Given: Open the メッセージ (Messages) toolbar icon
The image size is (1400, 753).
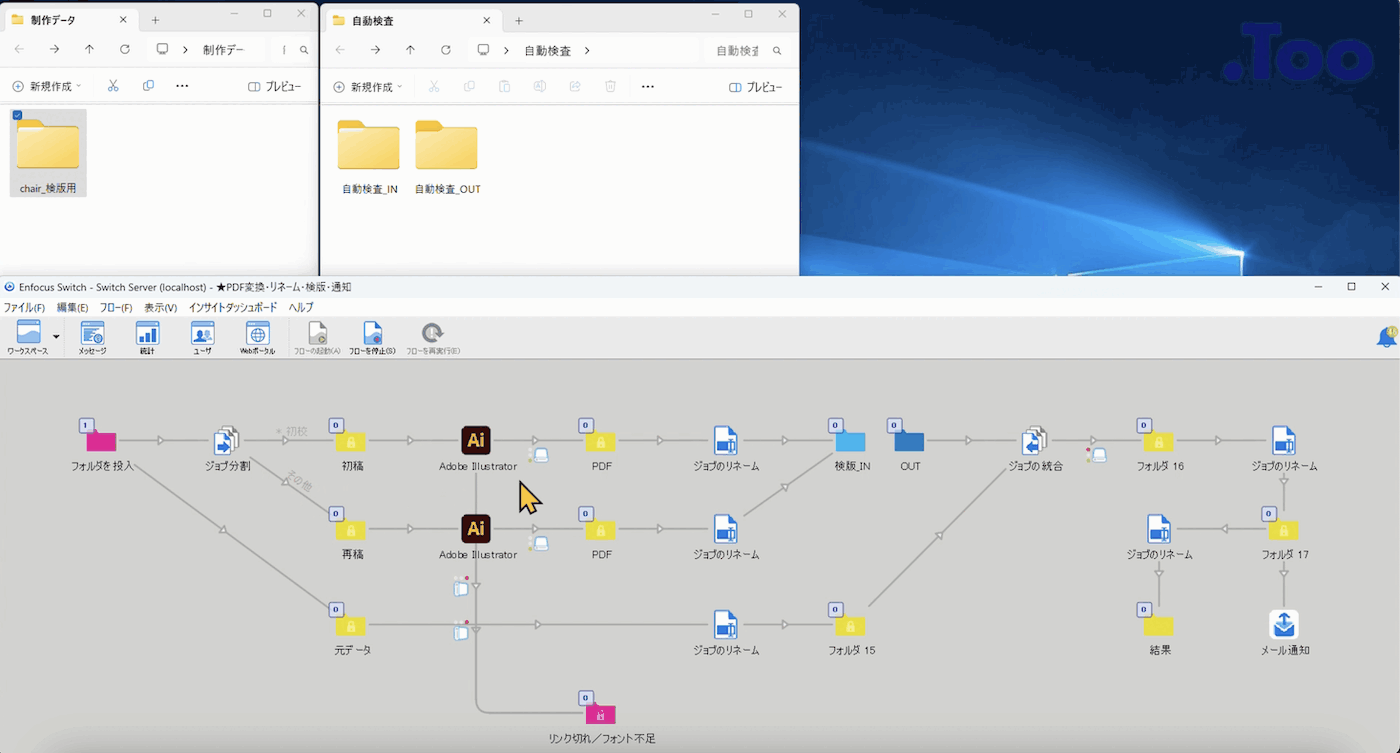Looking at the screenshot, I should [92, 336].
